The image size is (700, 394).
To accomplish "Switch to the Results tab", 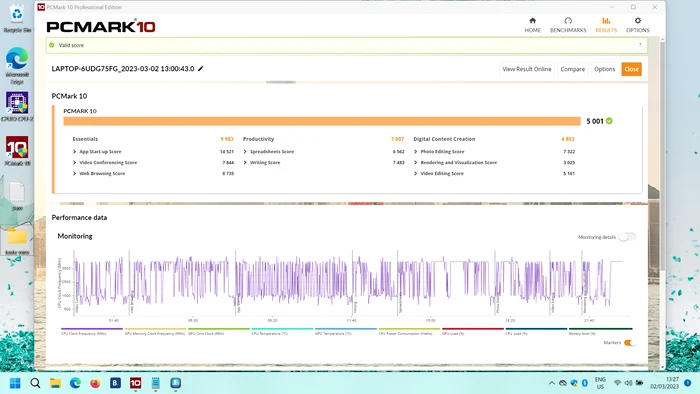I will pyautogui.click(x=606, y=25).
